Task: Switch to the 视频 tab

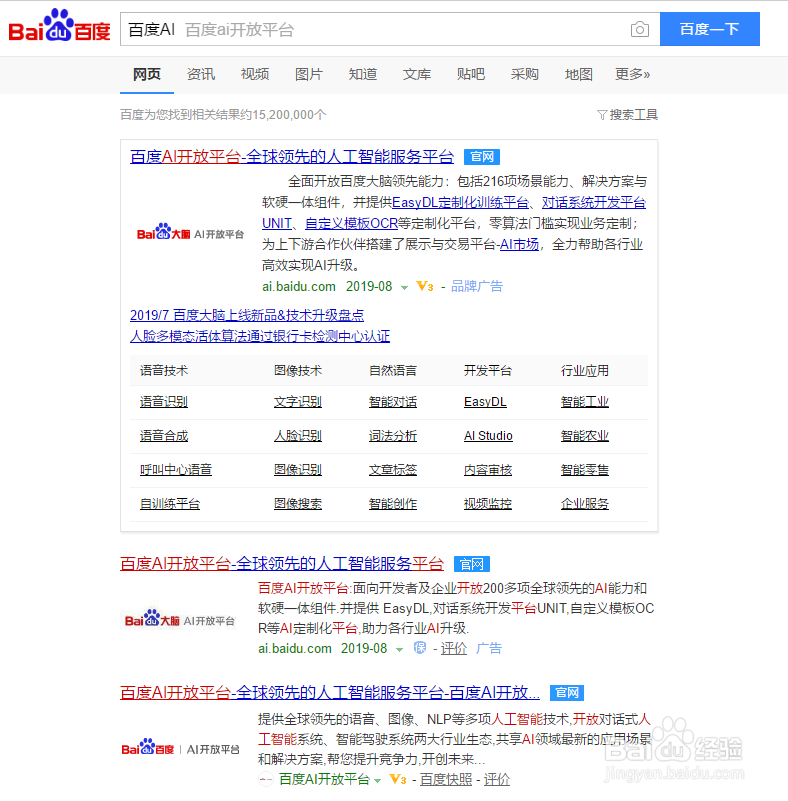Action: click(255, 75)
